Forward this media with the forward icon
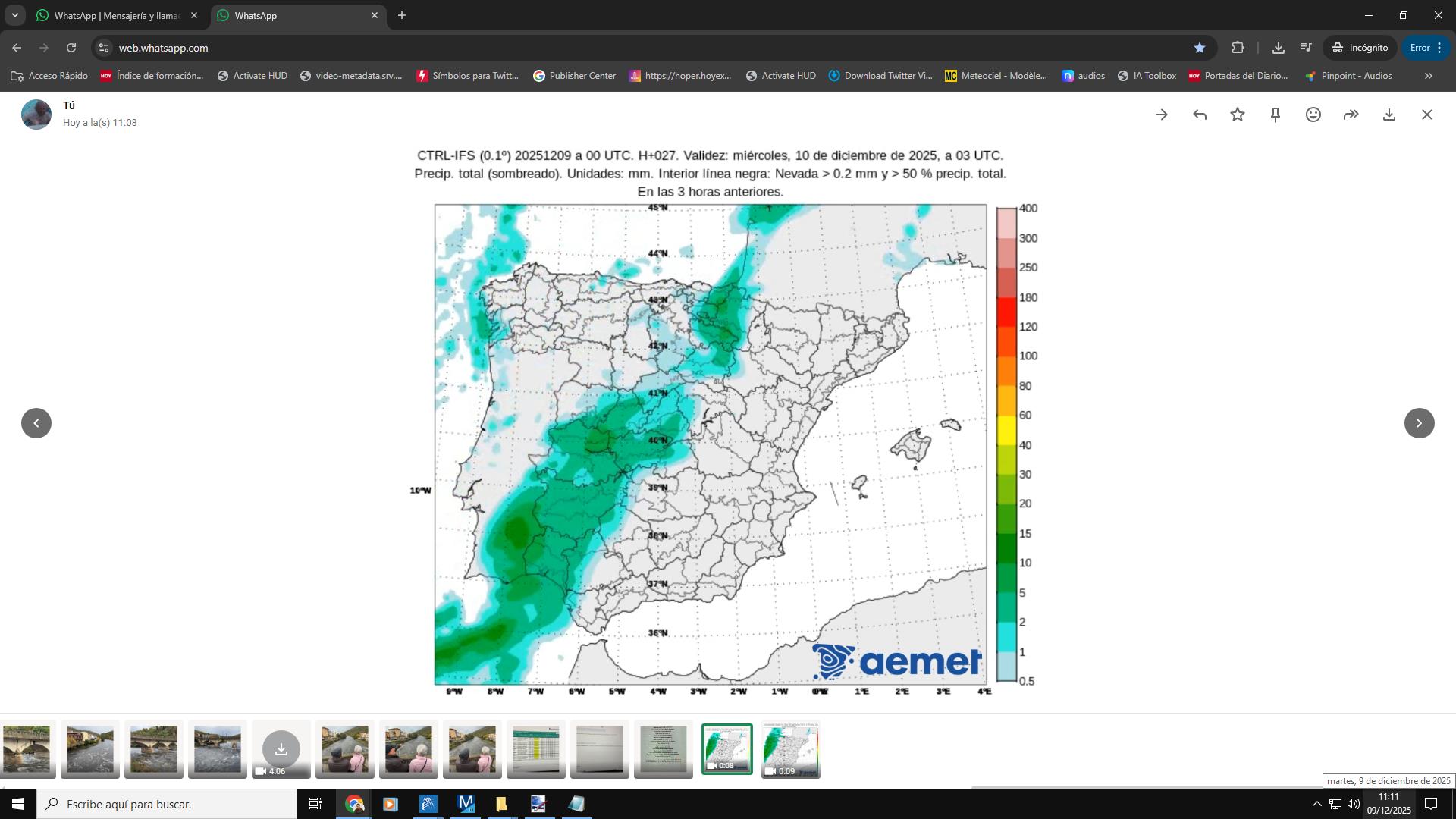The image size is (1456, 819). click(x=1351, y=115)
